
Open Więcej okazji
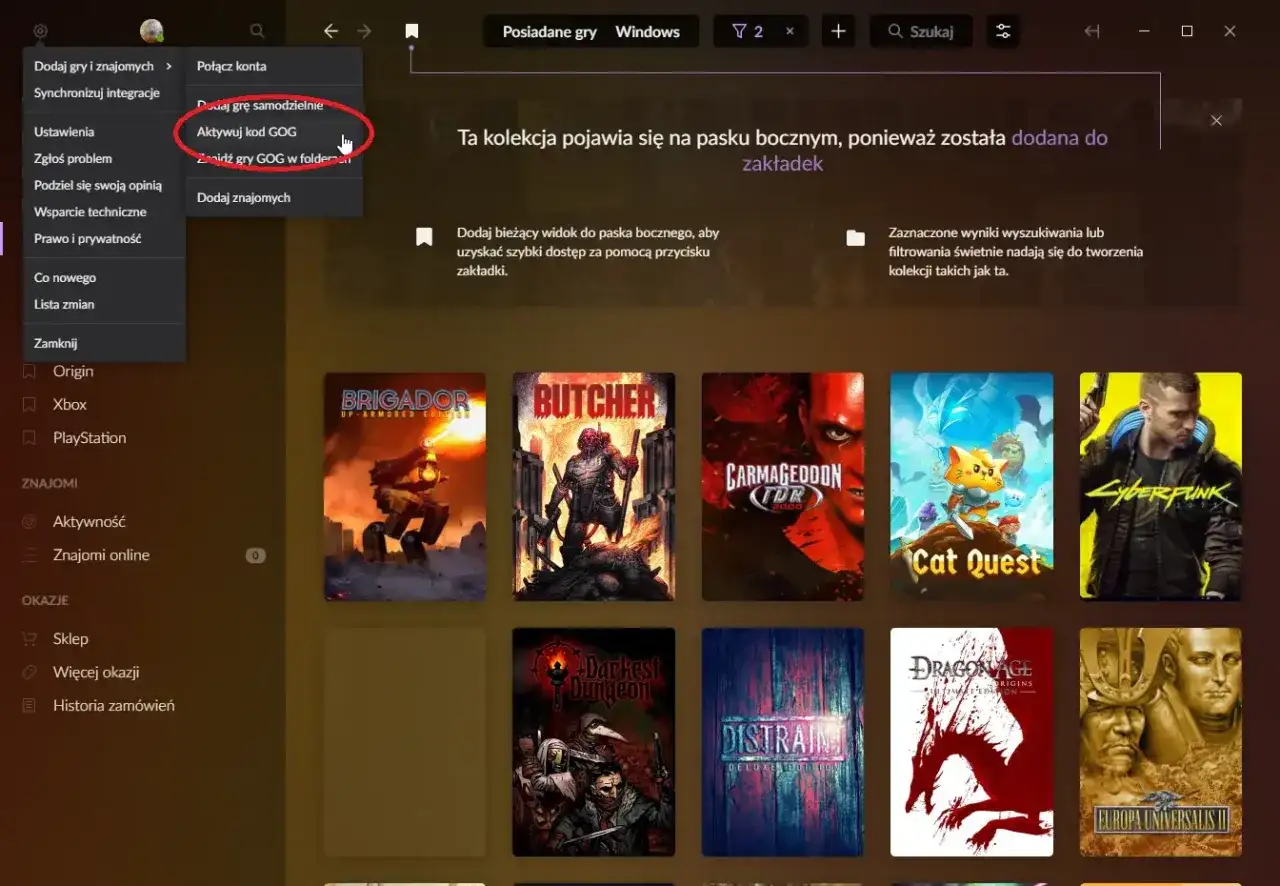(96, 672)
